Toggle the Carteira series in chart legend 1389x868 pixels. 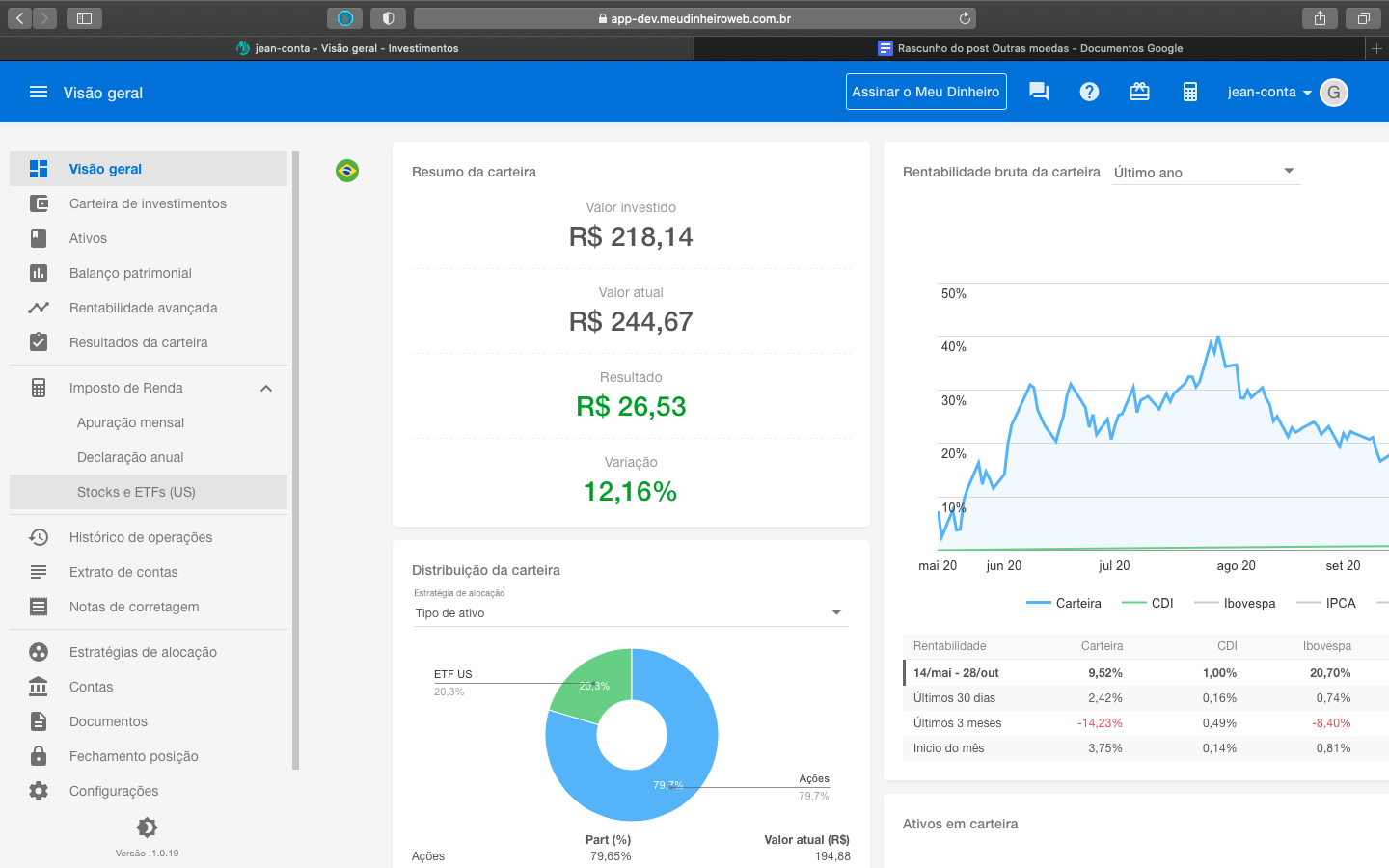tap(1064, 603)
